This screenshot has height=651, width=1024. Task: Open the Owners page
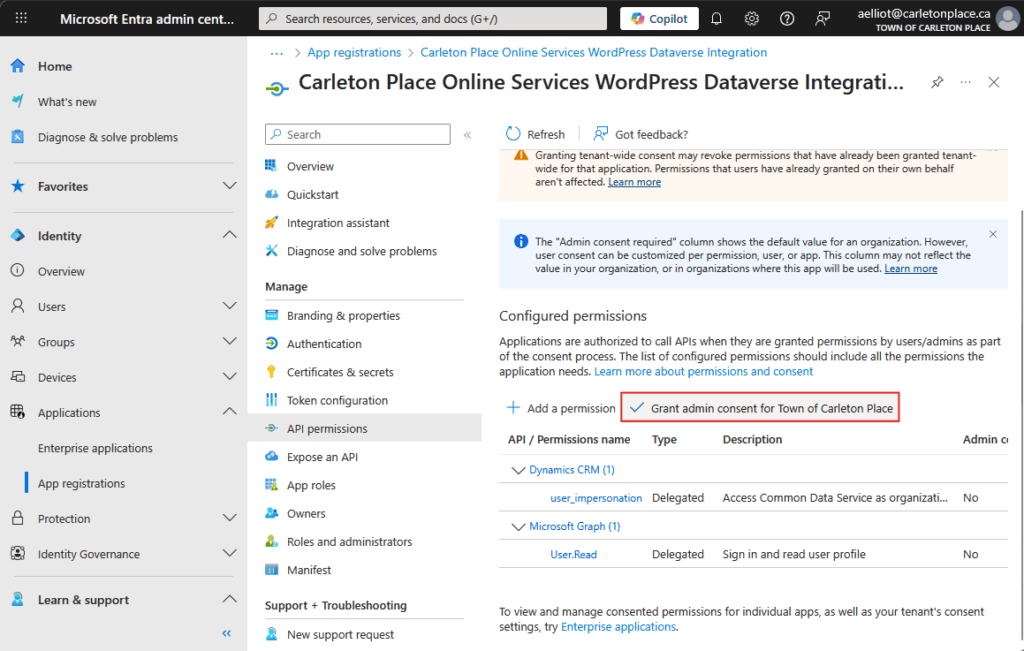pos(306,513)
